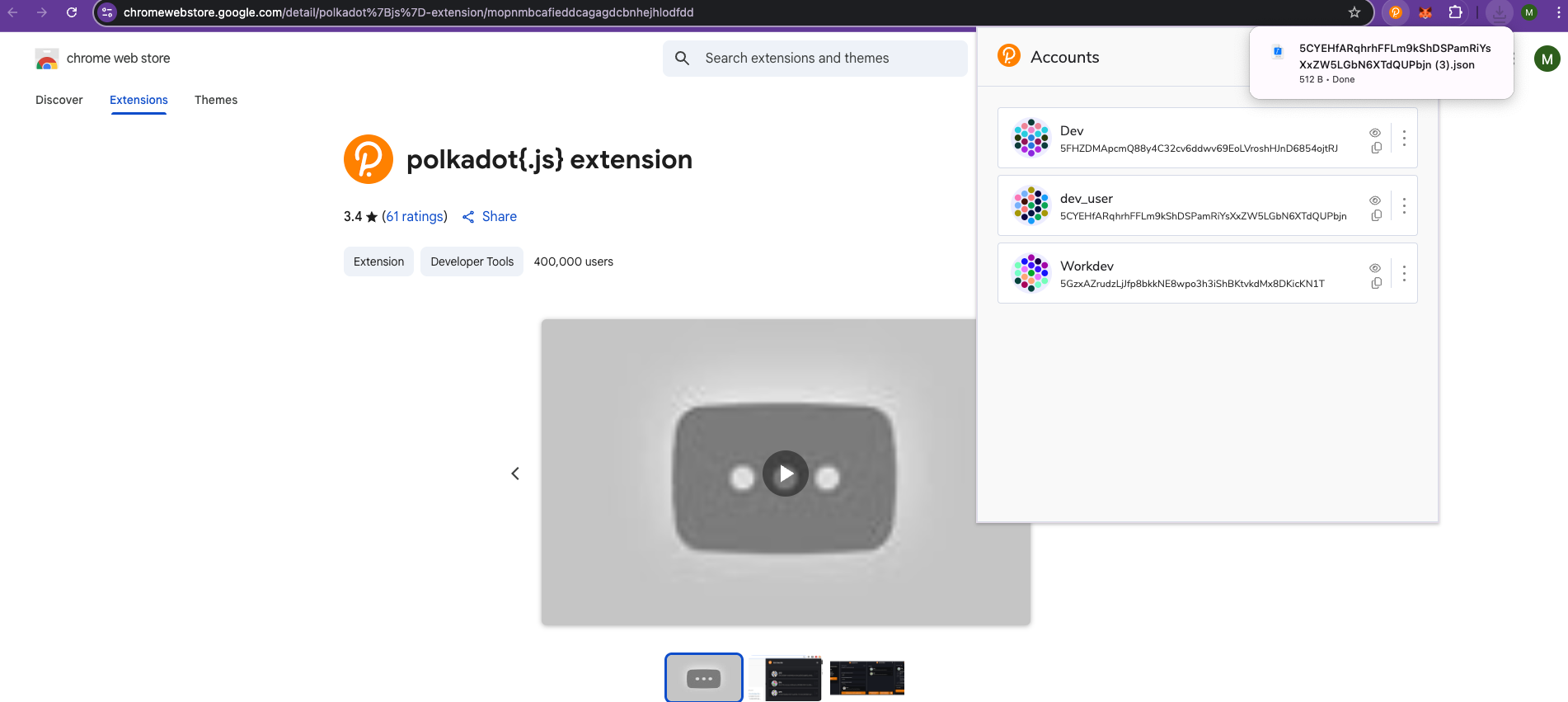Click the Accounts panel heading
Viewport: 1568px width, 702px height.
click(1065, 57)
